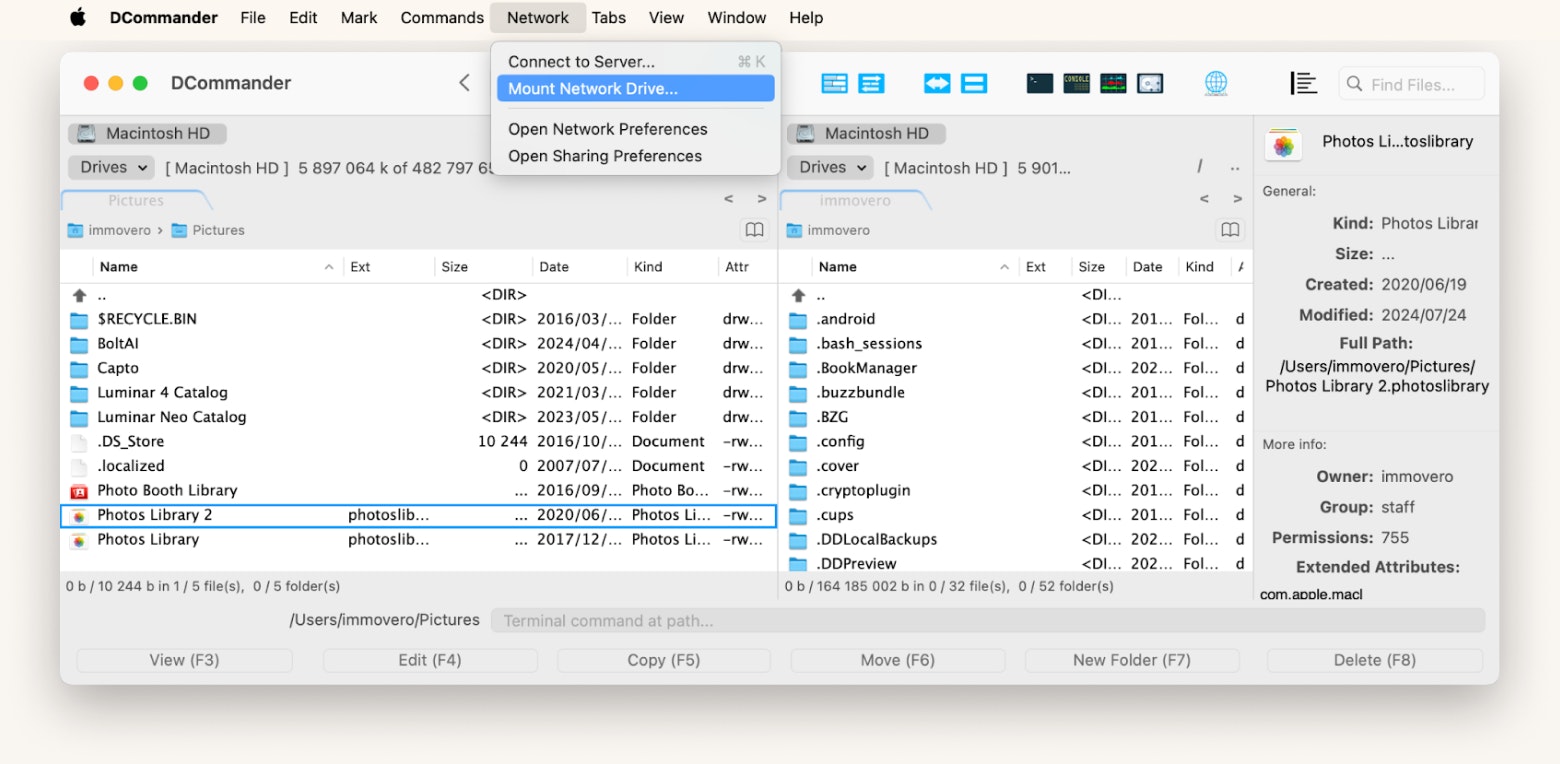Click the parent '..' button beside slash

click(x=1235, y=167)
